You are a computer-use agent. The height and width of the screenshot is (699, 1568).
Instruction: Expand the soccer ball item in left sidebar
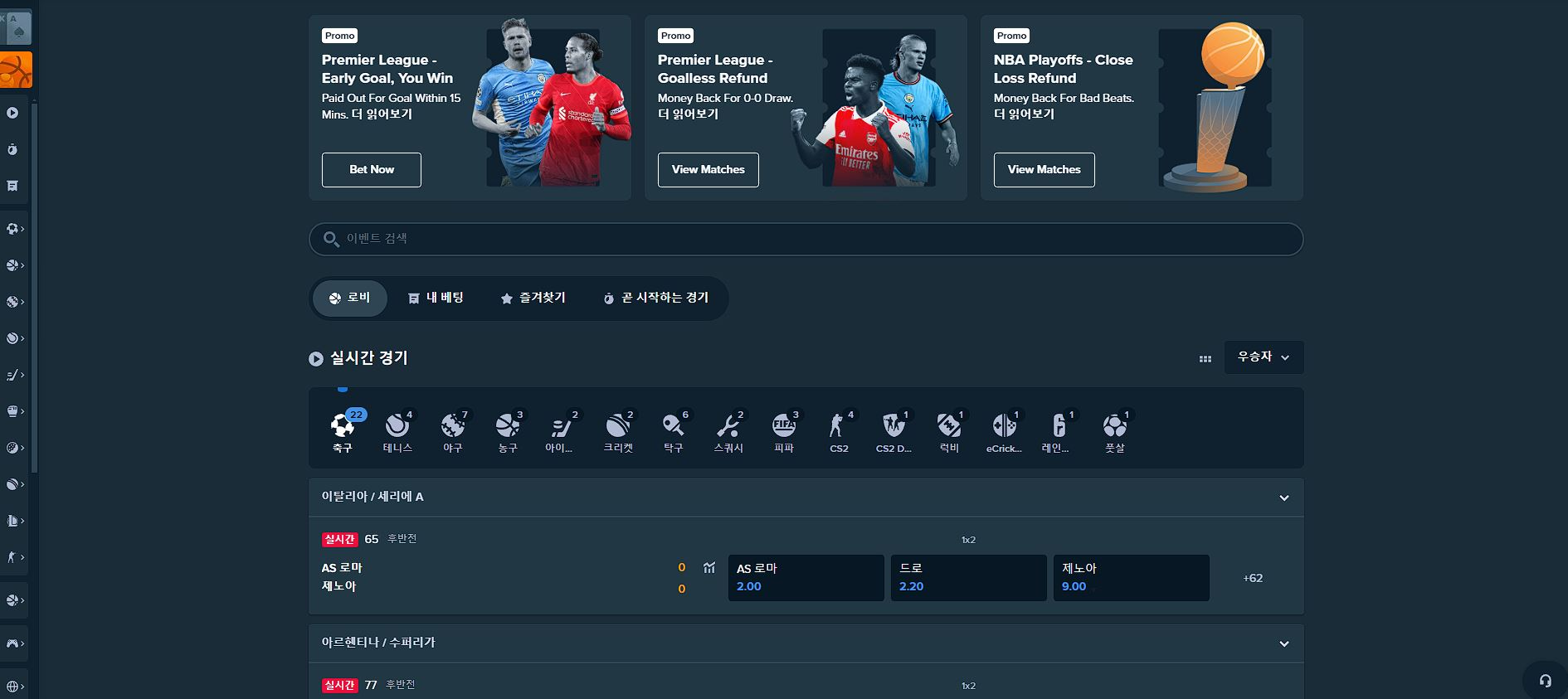[14, 229]
